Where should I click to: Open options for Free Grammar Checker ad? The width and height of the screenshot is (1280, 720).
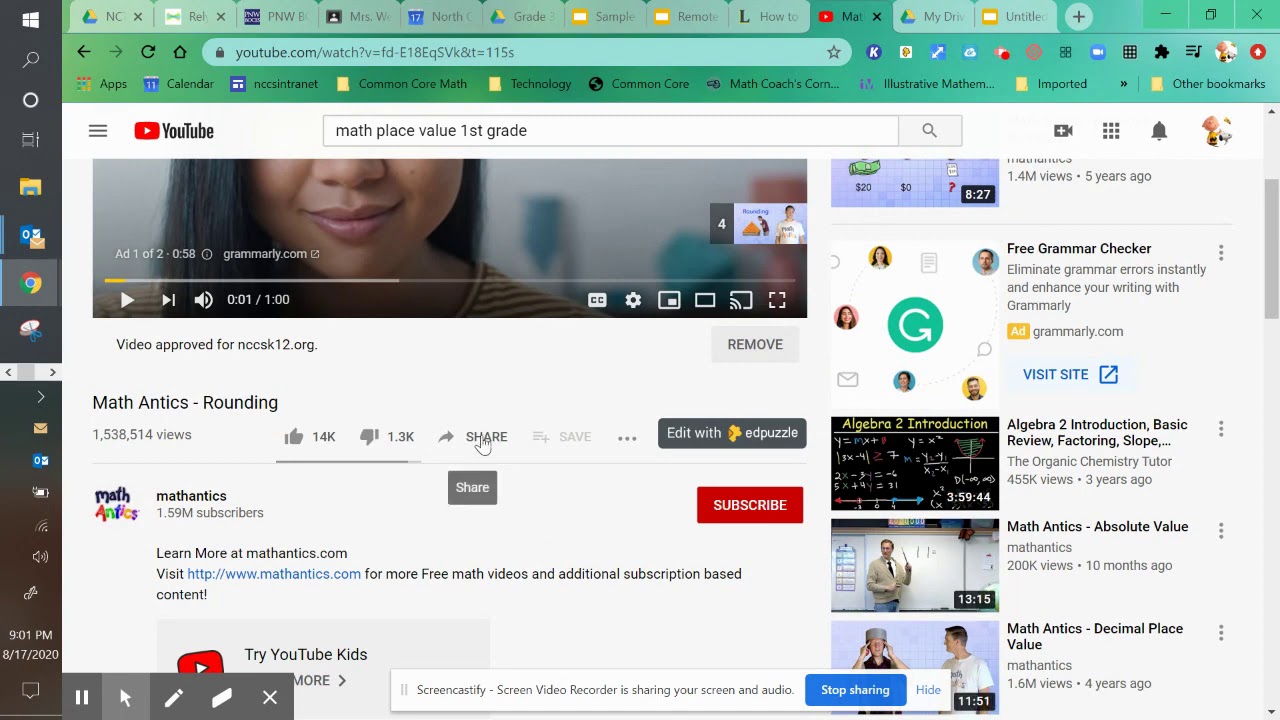tap(1221, 253)
